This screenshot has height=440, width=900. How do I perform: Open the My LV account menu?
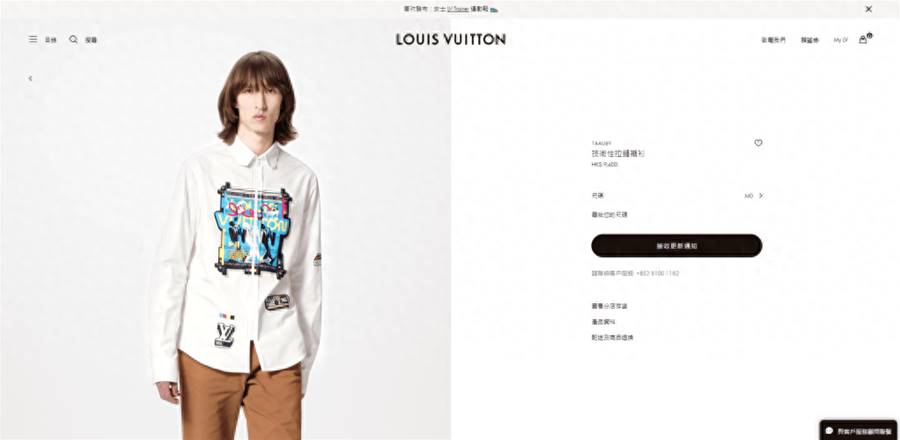[840, 40]
